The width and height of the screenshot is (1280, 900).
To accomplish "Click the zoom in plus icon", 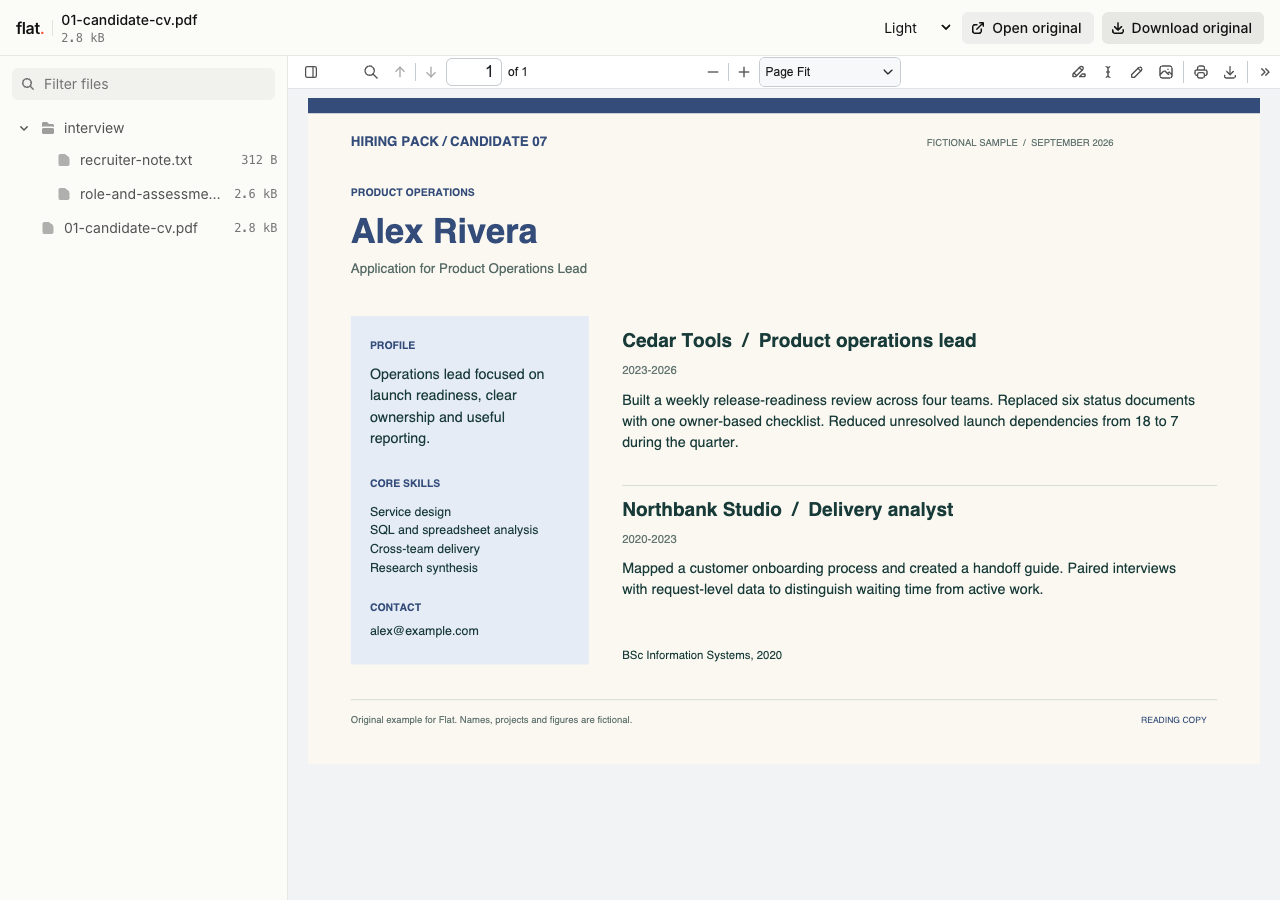I will 744,72.
